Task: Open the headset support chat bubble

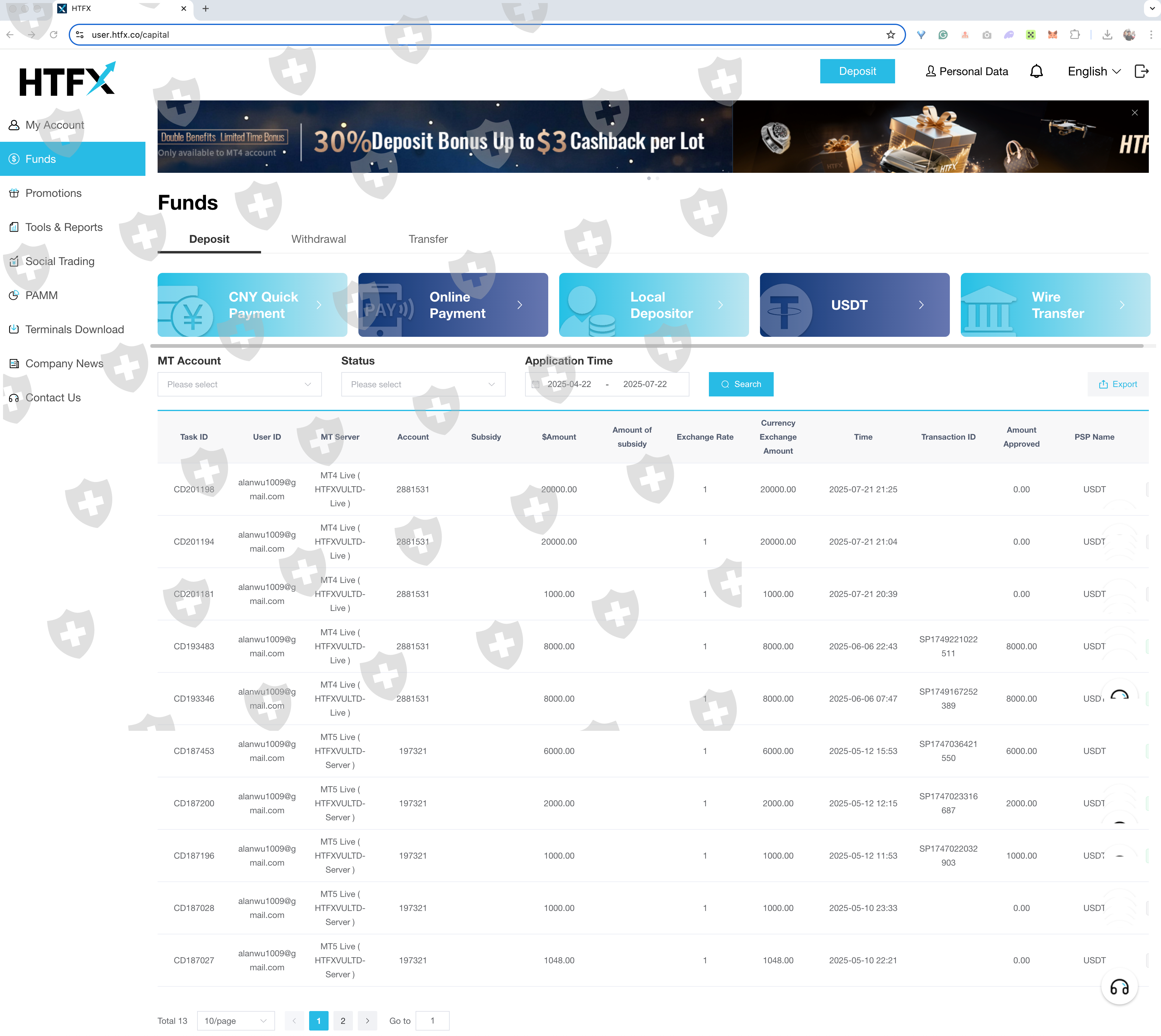Action: tap(1119, 987)
